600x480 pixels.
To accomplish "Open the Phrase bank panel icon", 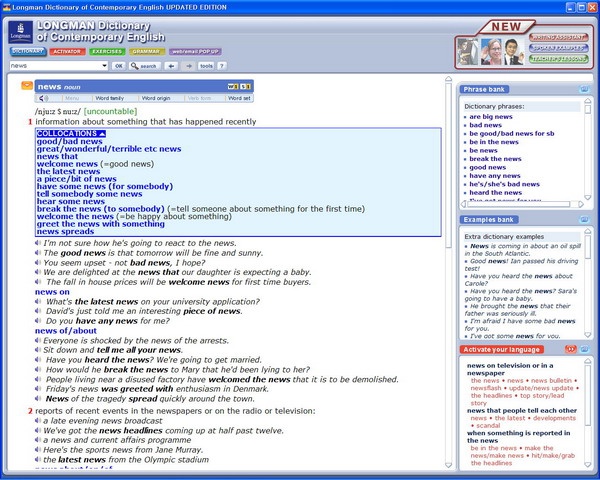I will point(584,89).
